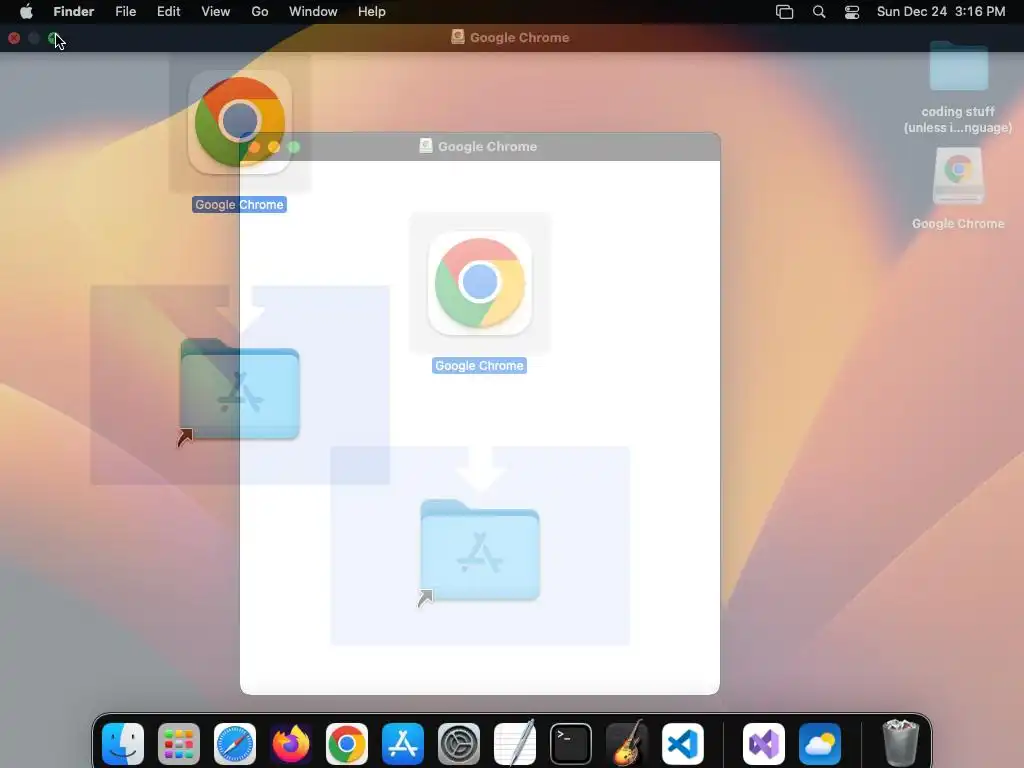This screenshot has width=1024, height=768.
Task: Click red close button of top title bar
Action: (14, 39)
